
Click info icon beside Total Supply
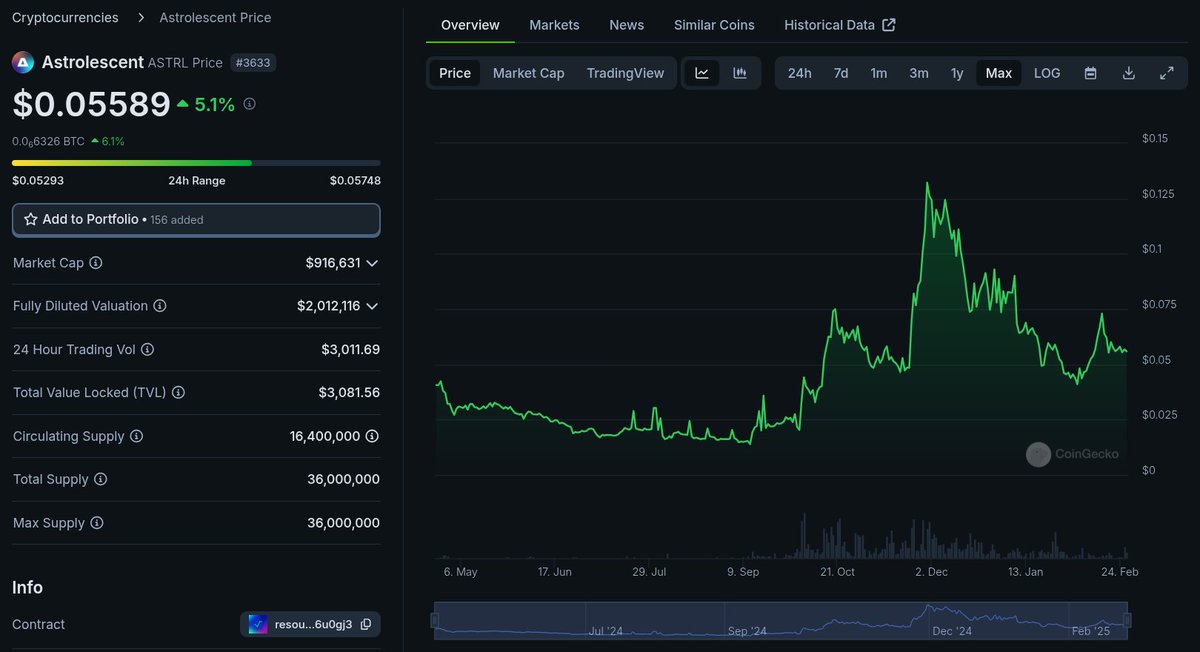(x=101, y=480)
